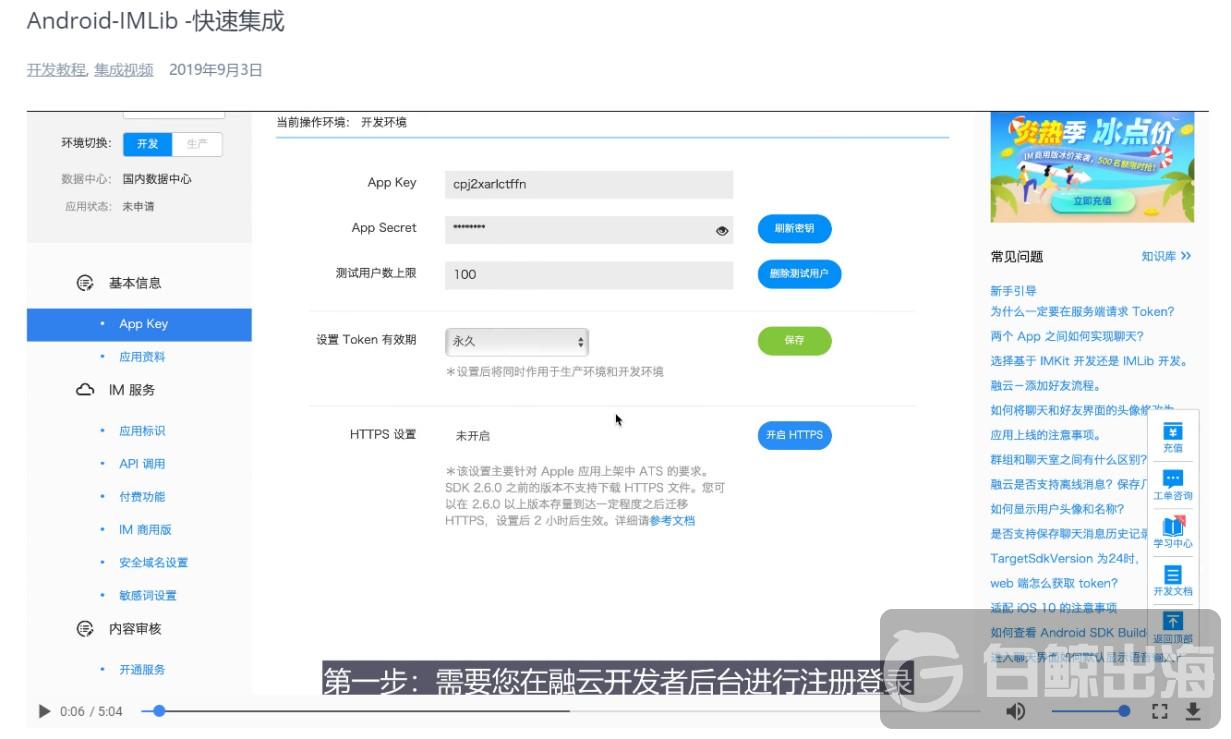Open 工单咨询 chat icon in floating sidebar
The width and height of the screenshot is (1231, 739).
[1173, 485]
